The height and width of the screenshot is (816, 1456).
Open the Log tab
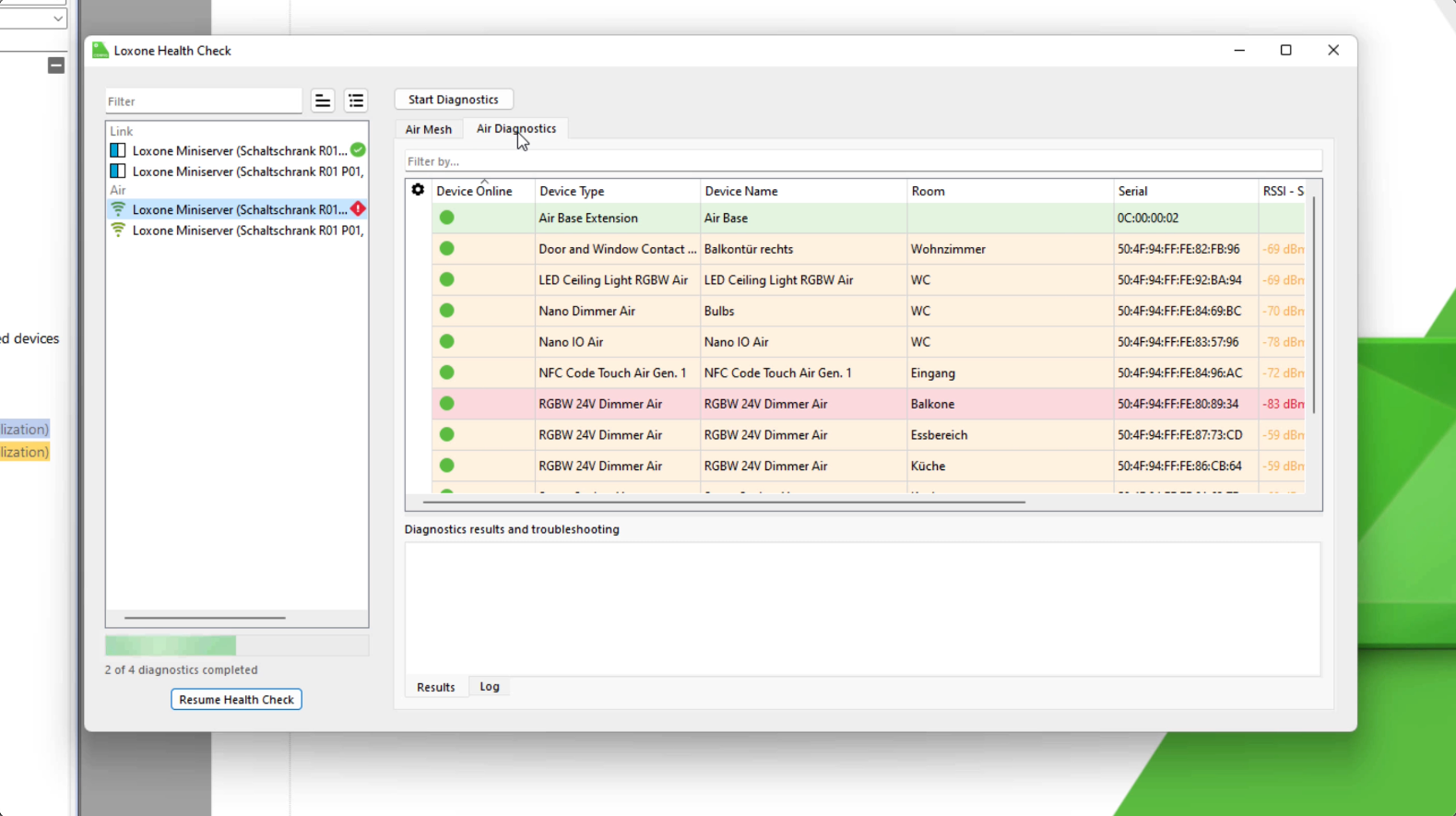[x=490, y=687]
